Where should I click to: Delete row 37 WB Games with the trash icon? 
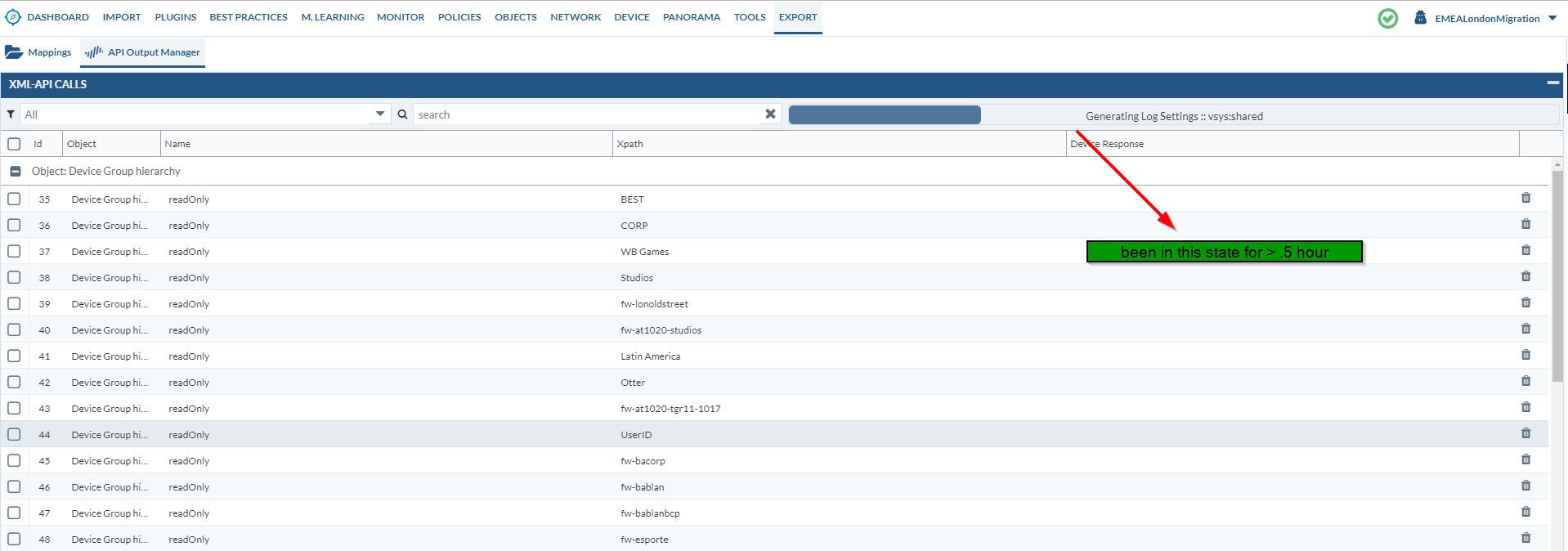[x=1525, y=250]
